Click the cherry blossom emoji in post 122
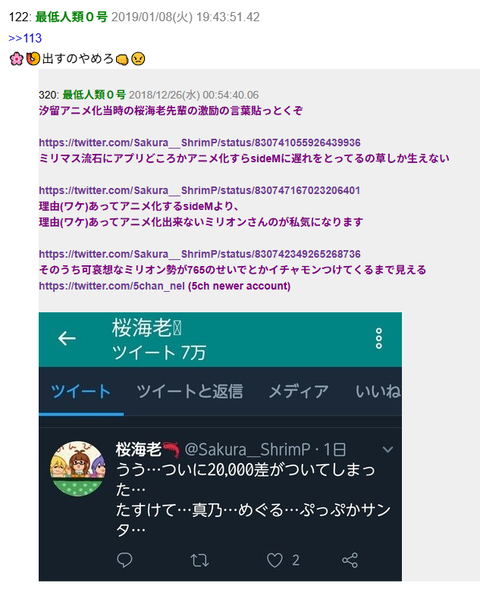 point(17,59)
